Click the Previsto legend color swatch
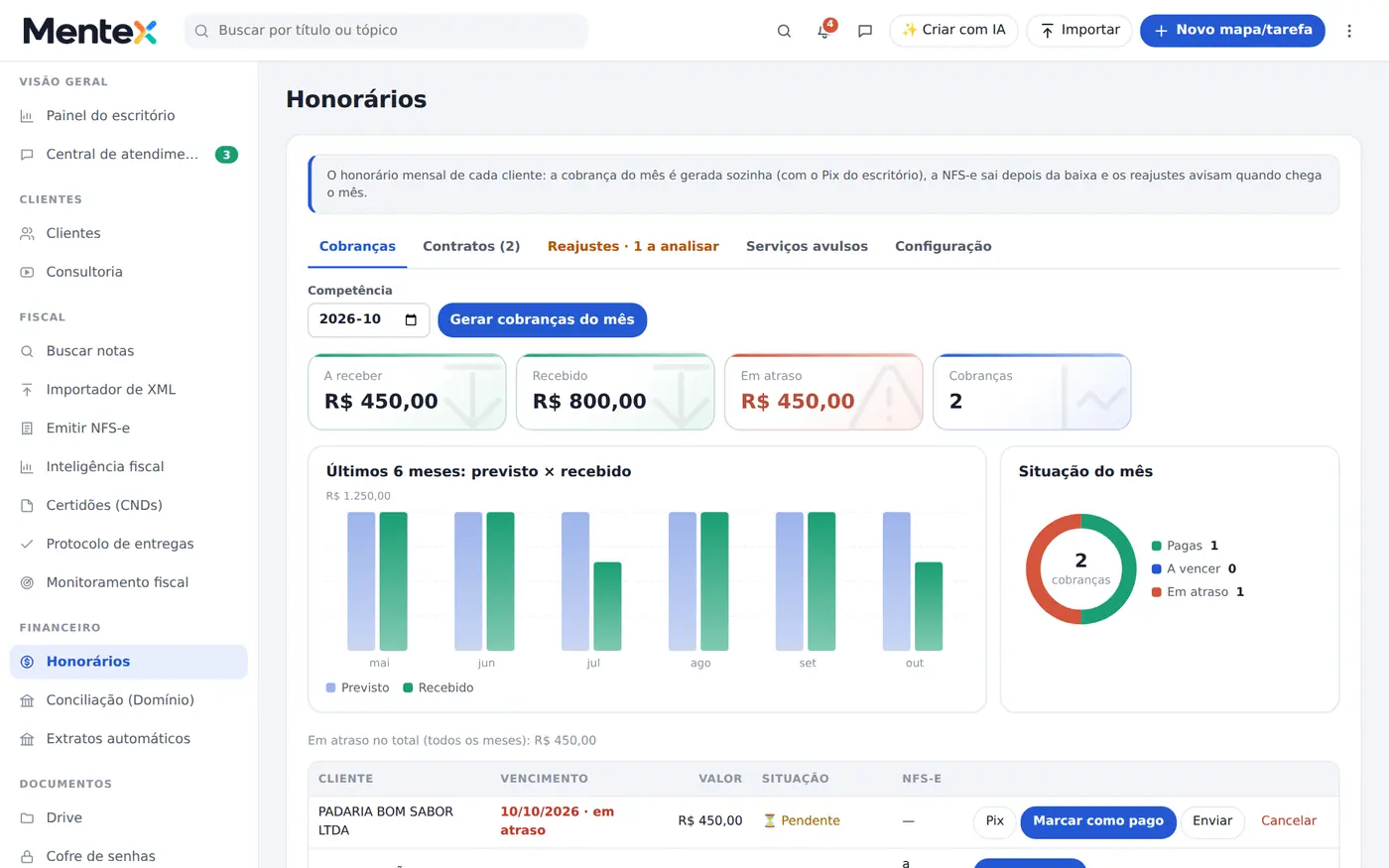 coord(331,687)
